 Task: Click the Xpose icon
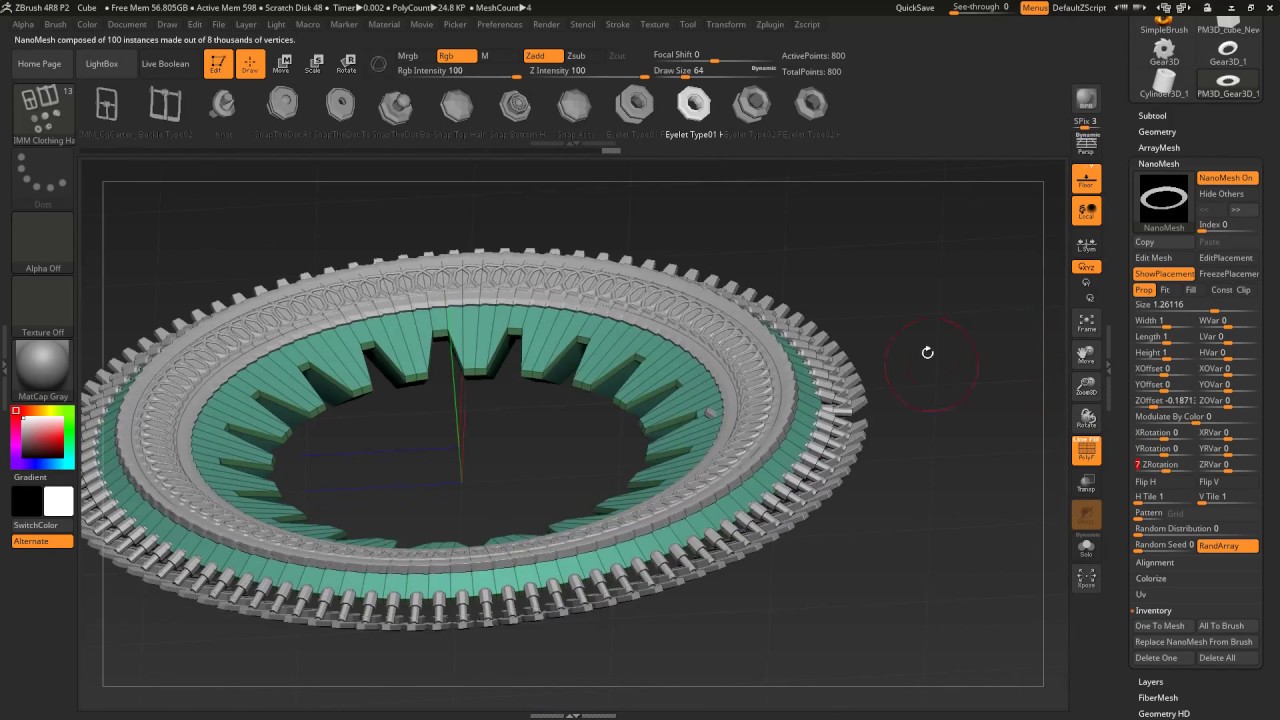(x=1086, y=578)
